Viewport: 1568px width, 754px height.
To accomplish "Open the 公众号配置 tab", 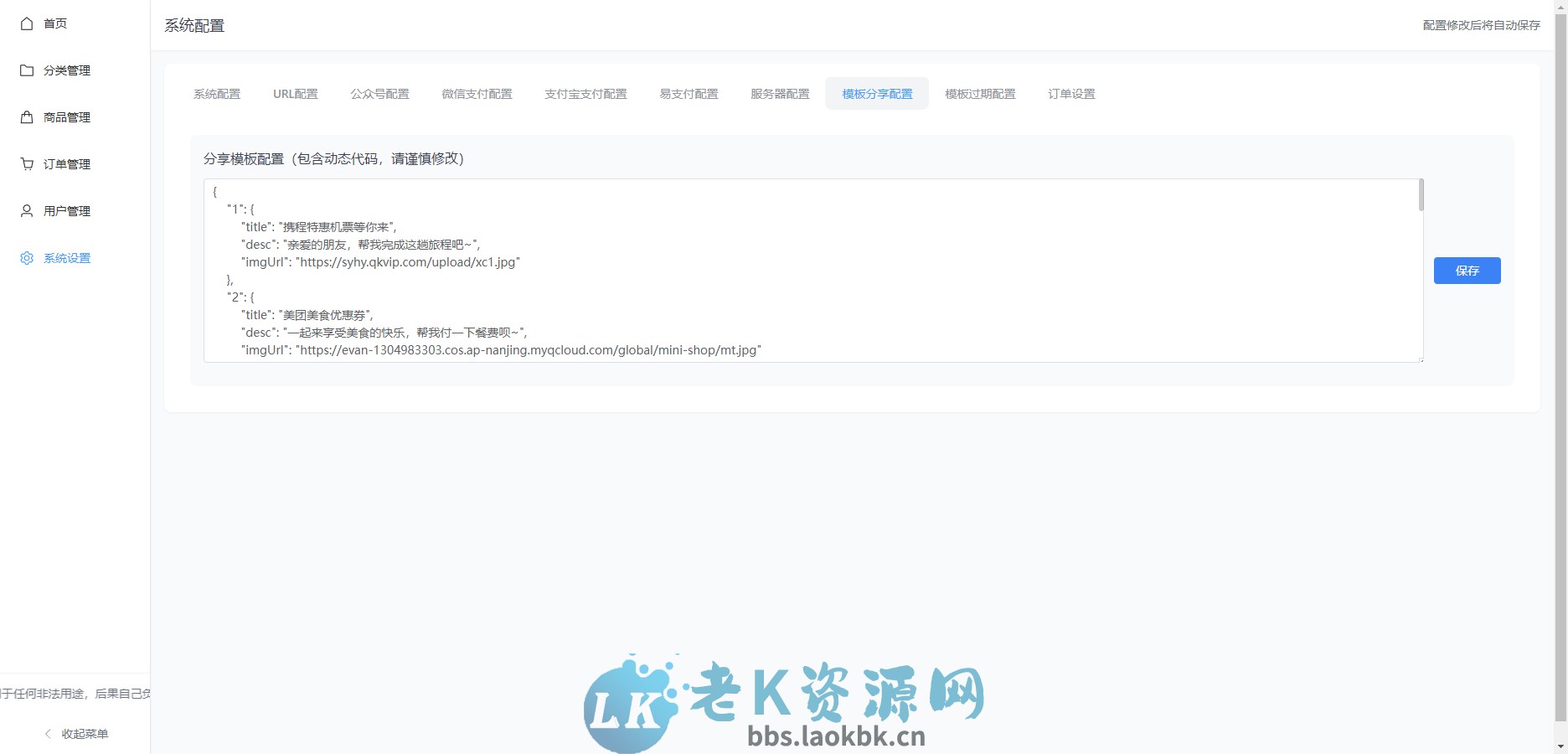I will click(379, 94).
